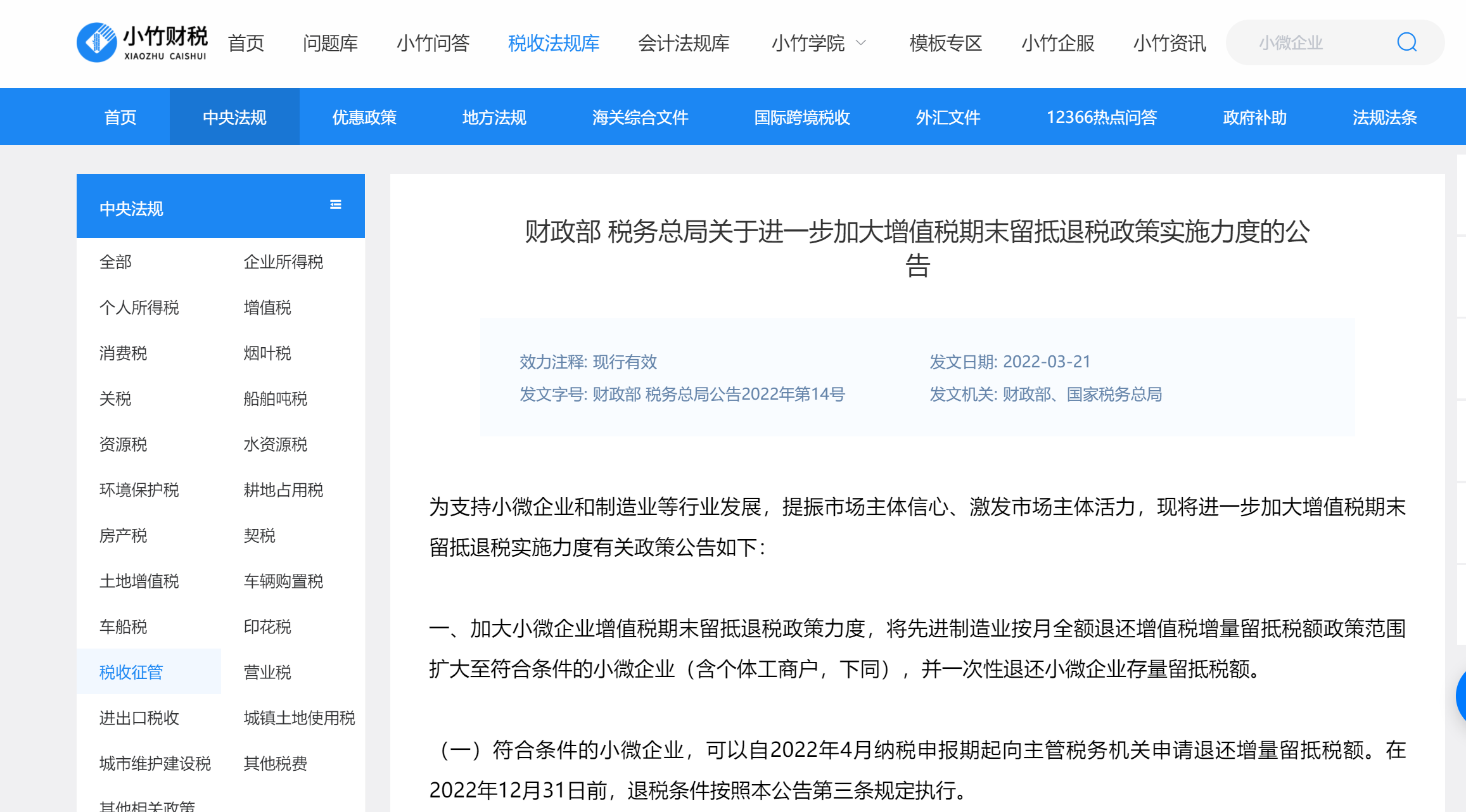Open the 会计法规库 top menu

[684, 43]
